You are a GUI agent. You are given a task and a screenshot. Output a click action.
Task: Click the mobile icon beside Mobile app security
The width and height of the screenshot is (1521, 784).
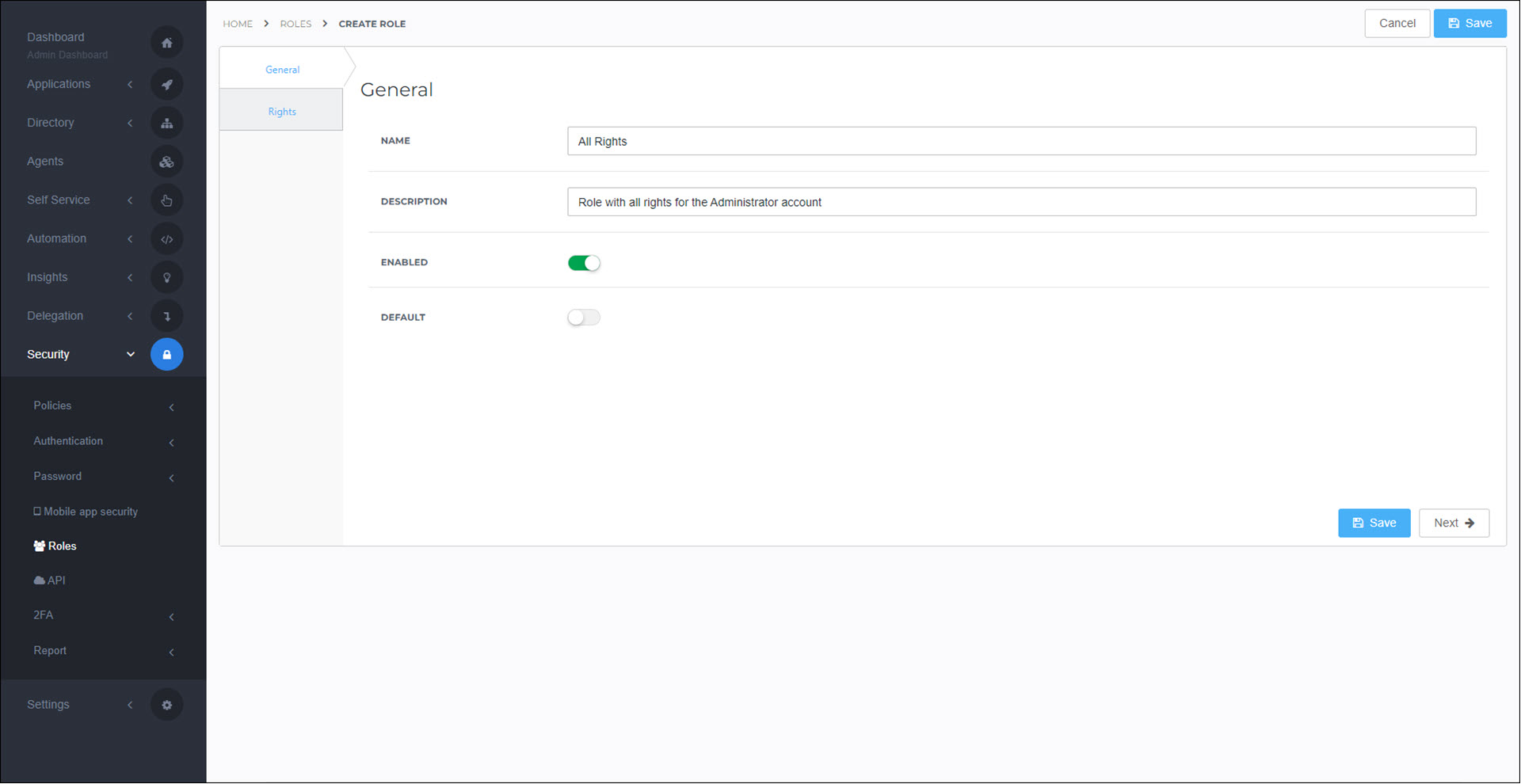tap(37, 512)
